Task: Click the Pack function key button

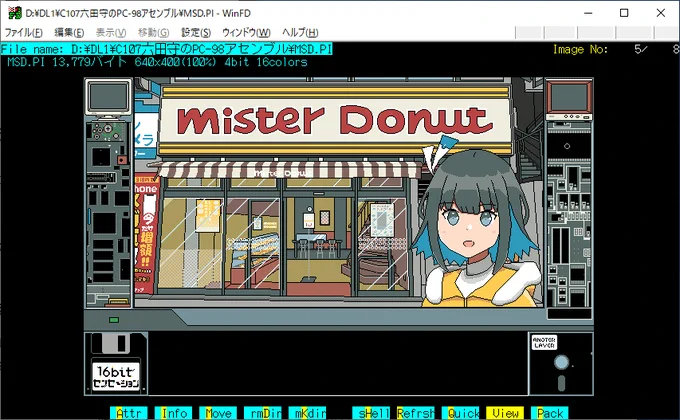Action: (x=549, y=413)
